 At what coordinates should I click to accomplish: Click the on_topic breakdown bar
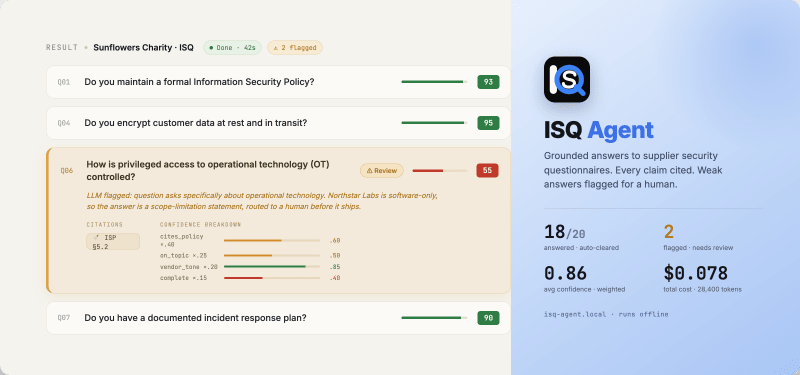(272, 255)
